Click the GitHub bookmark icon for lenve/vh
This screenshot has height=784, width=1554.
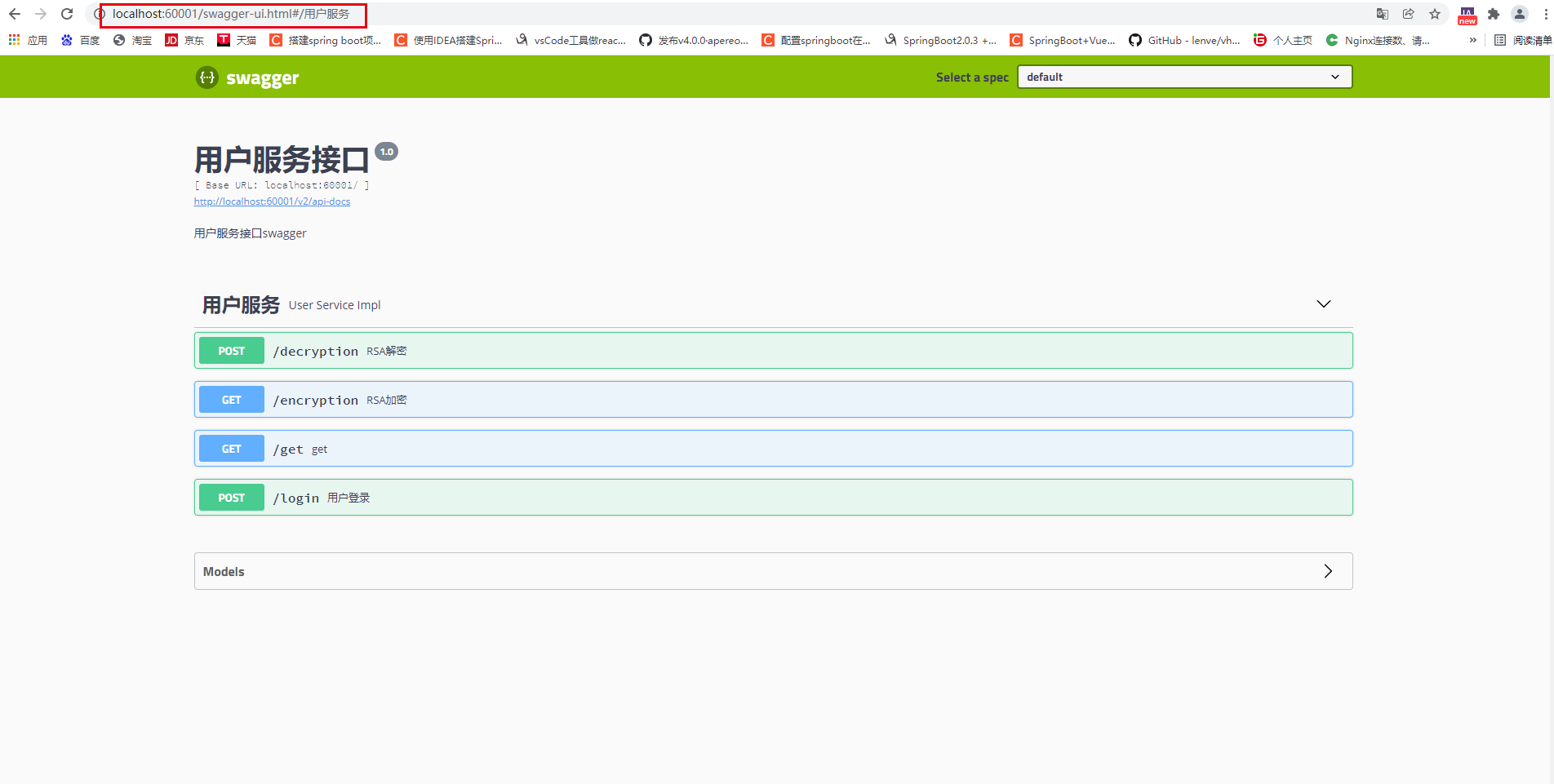(x=1135, y=39)
